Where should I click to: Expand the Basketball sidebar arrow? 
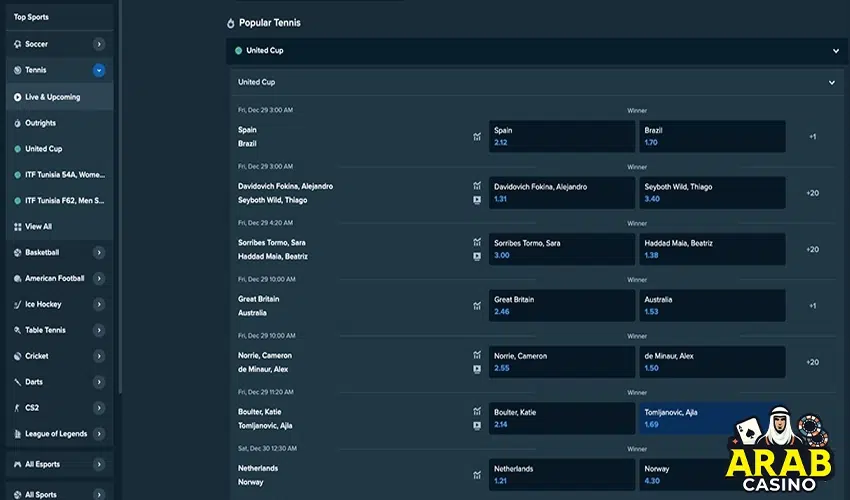99,252
